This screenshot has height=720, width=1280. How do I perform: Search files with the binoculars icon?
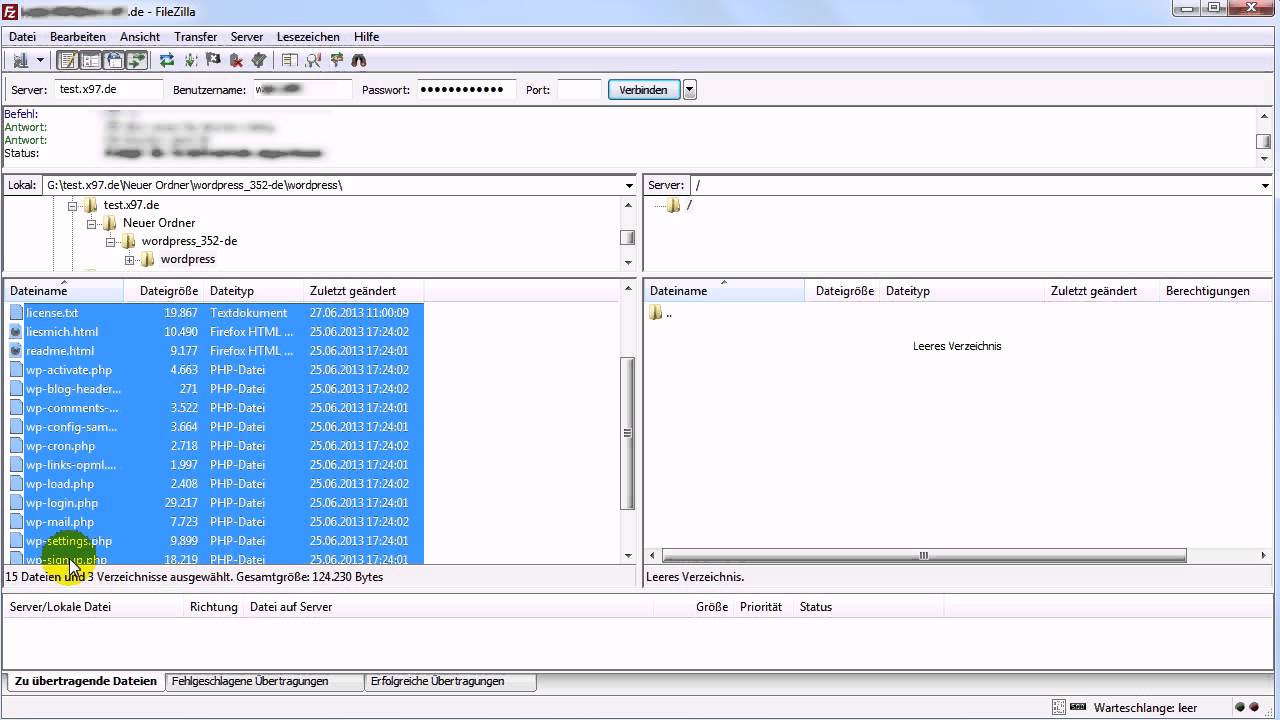pyautogui.click(x=359, y=60)
